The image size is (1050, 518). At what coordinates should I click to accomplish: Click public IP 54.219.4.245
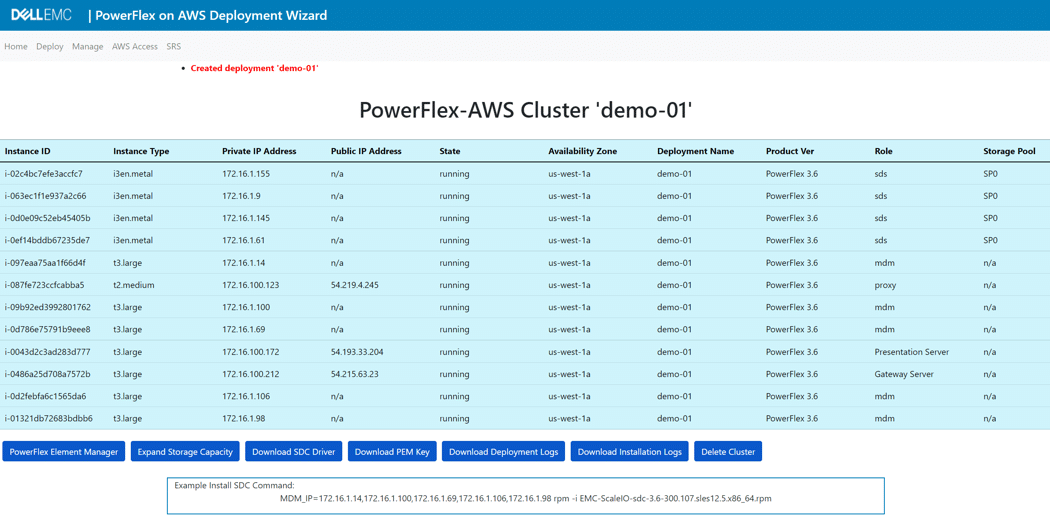click(x=355, y=285)
